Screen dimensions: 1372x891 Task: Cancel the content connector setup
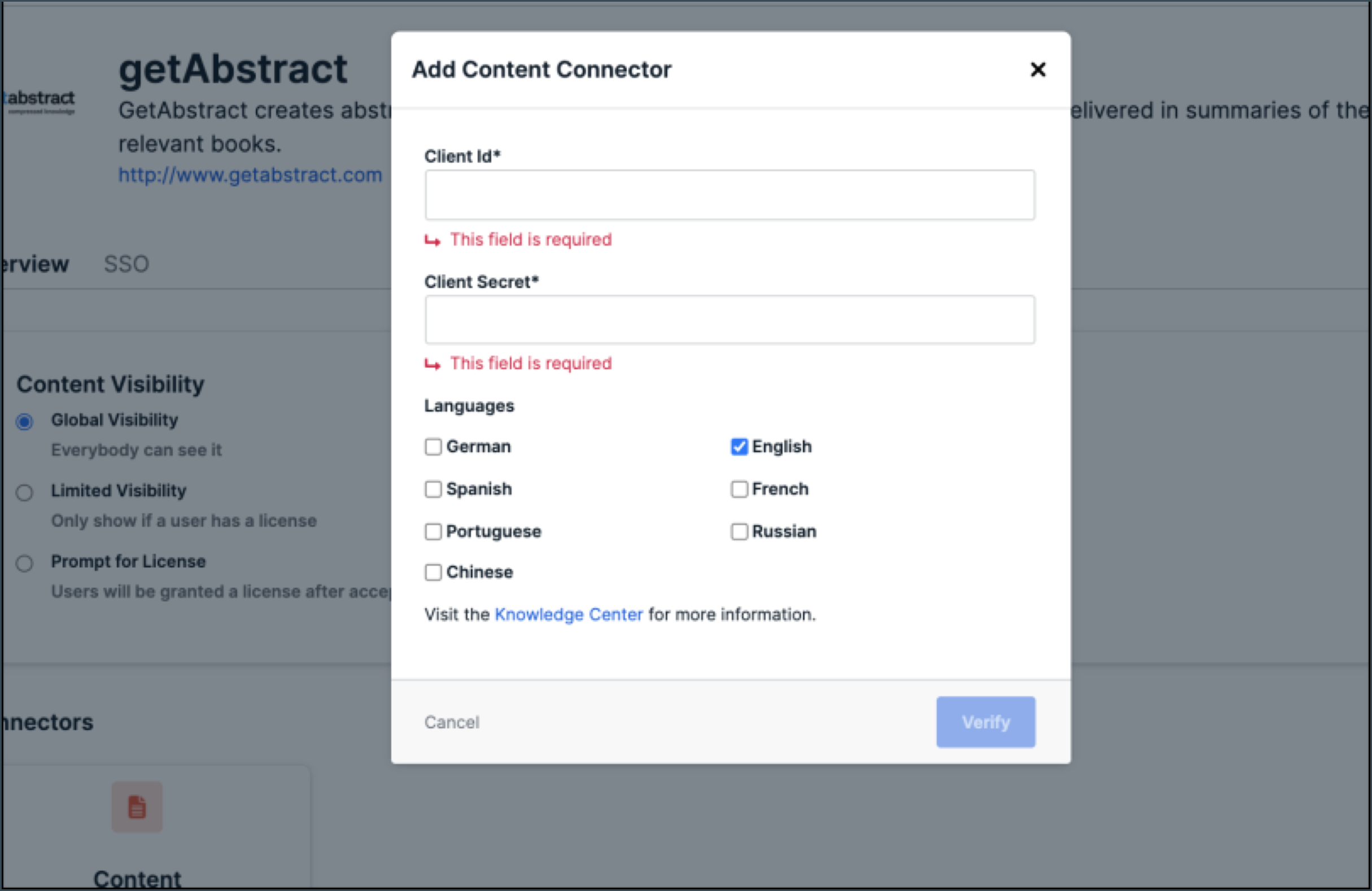point(452,722)
